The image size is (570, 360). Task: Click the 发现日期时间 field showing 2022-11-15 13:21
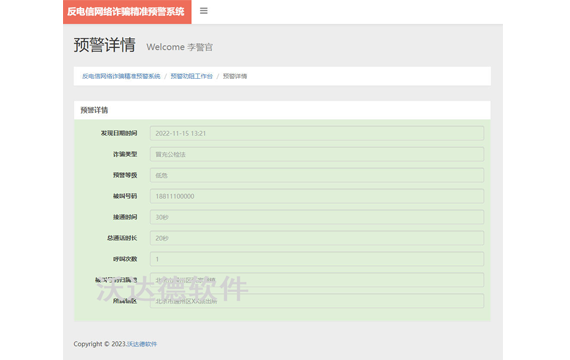317,133
